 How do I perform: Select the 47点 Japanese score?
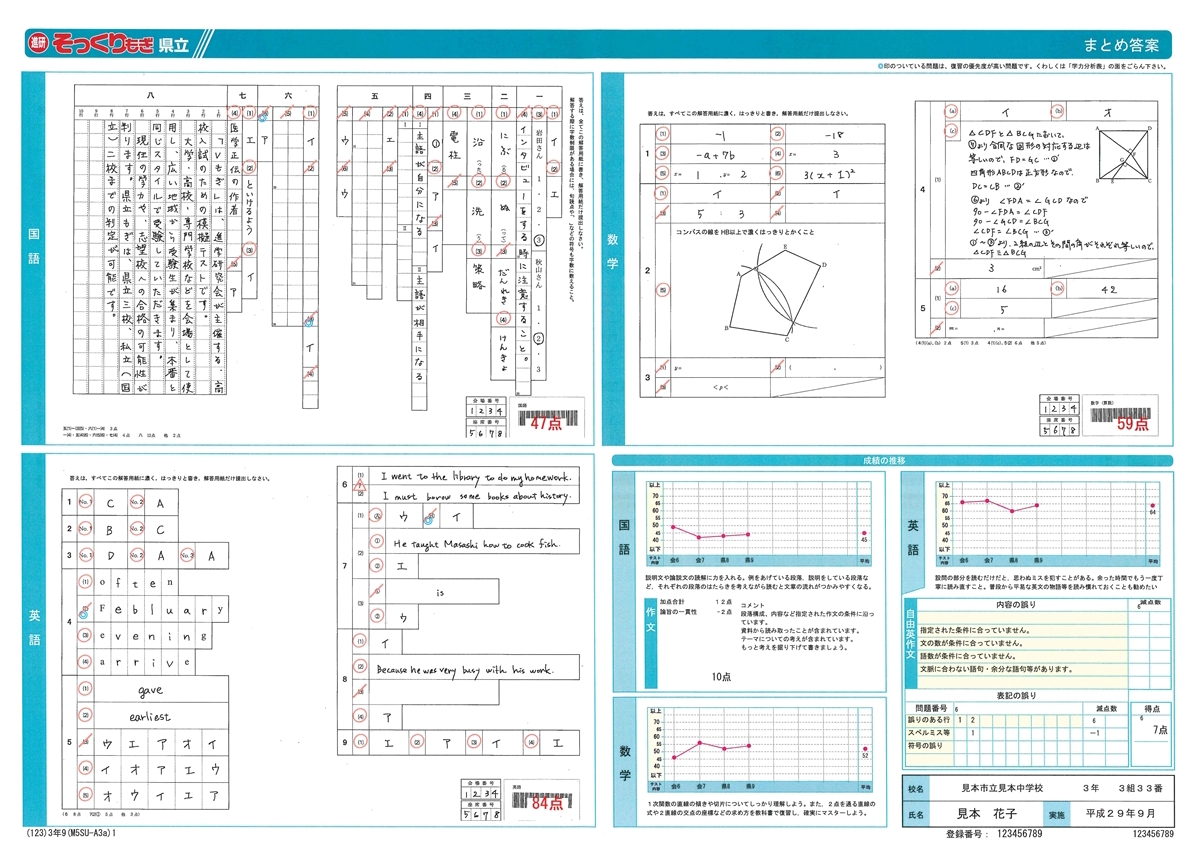[547, 424]
